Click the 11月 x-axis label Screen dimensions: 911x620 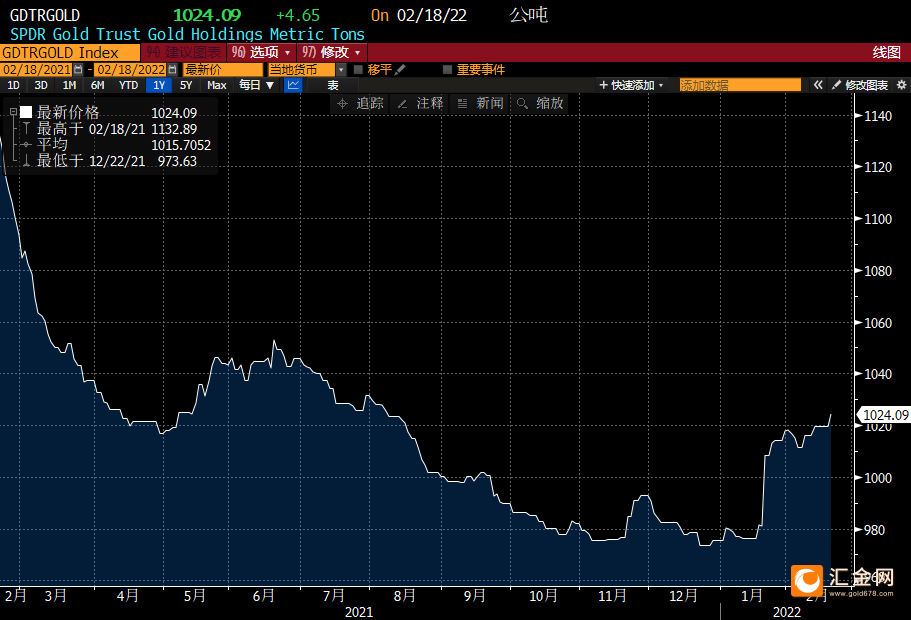point(612,596)
